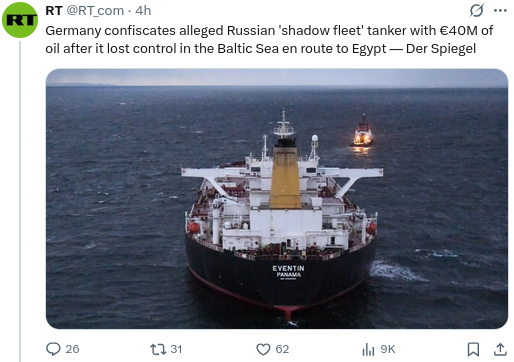Click the view analytics bar chart icon
The image size is (514, 362).
coord(368,349)
